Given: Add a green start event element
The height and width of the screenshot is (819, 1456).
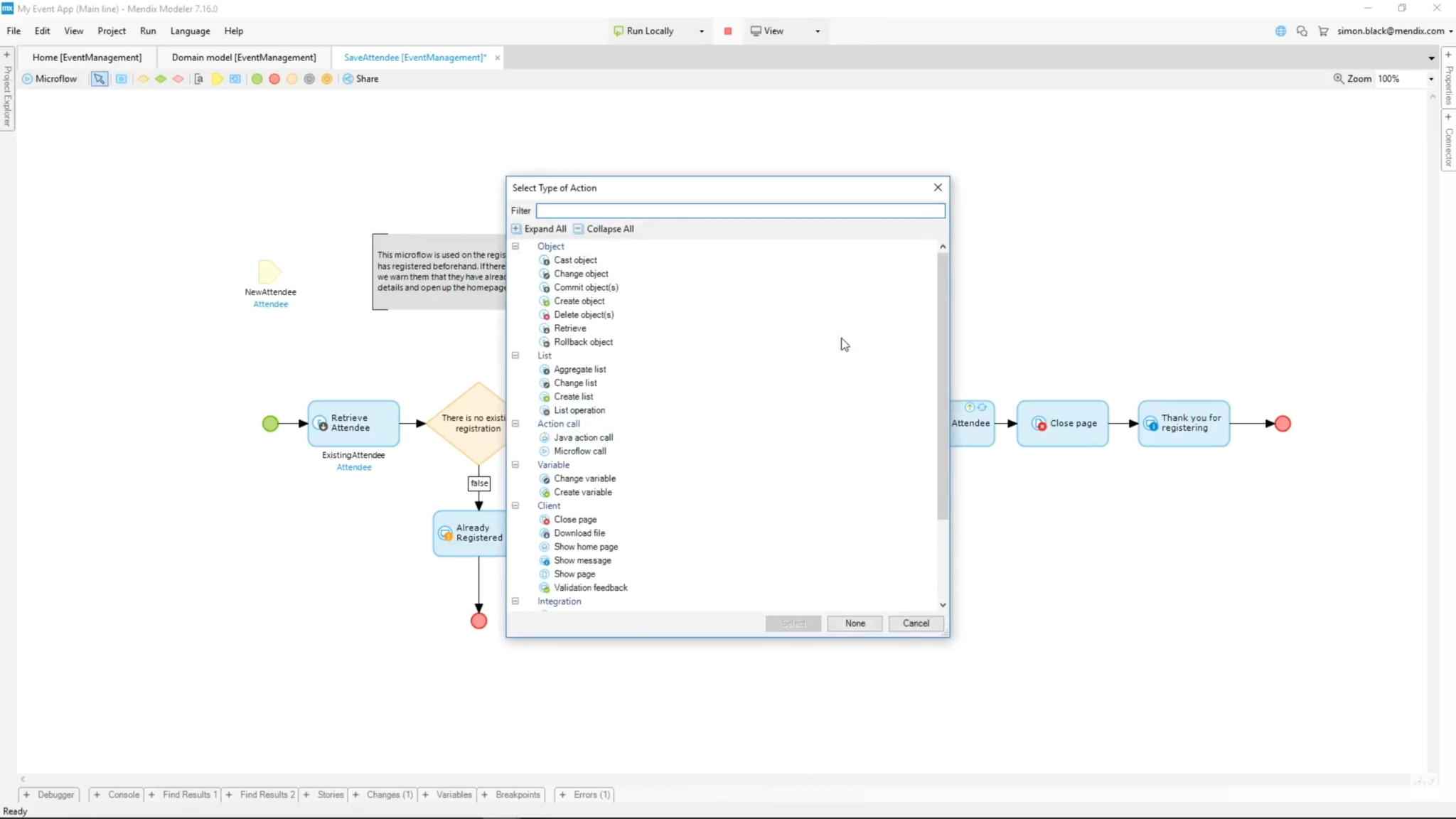Looking at the screenshot, I should pyautogui.click(x=257, y=79).
